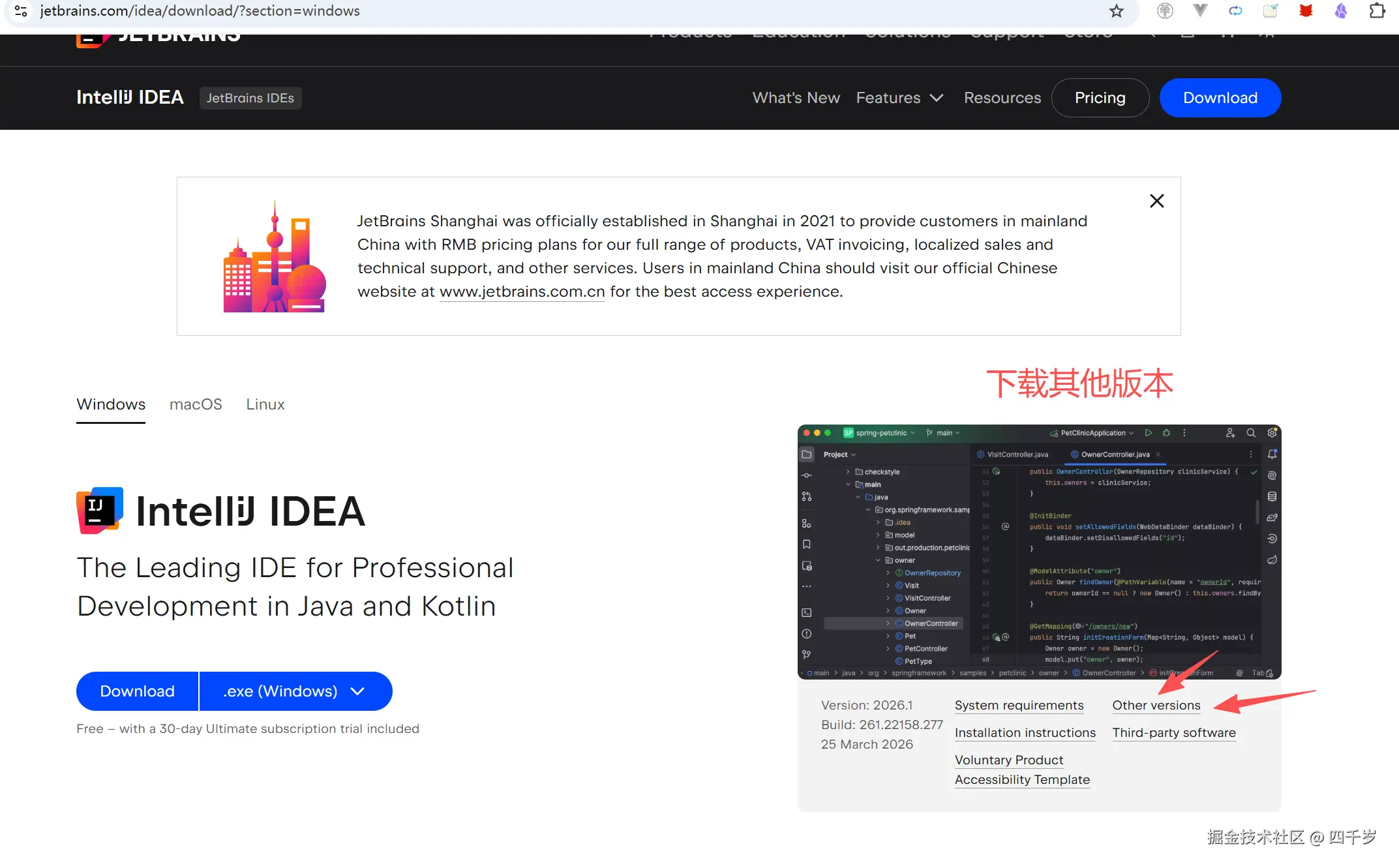Click the red cat extension icon
Screen dimensions: 1399x868
click(1306, 11)
